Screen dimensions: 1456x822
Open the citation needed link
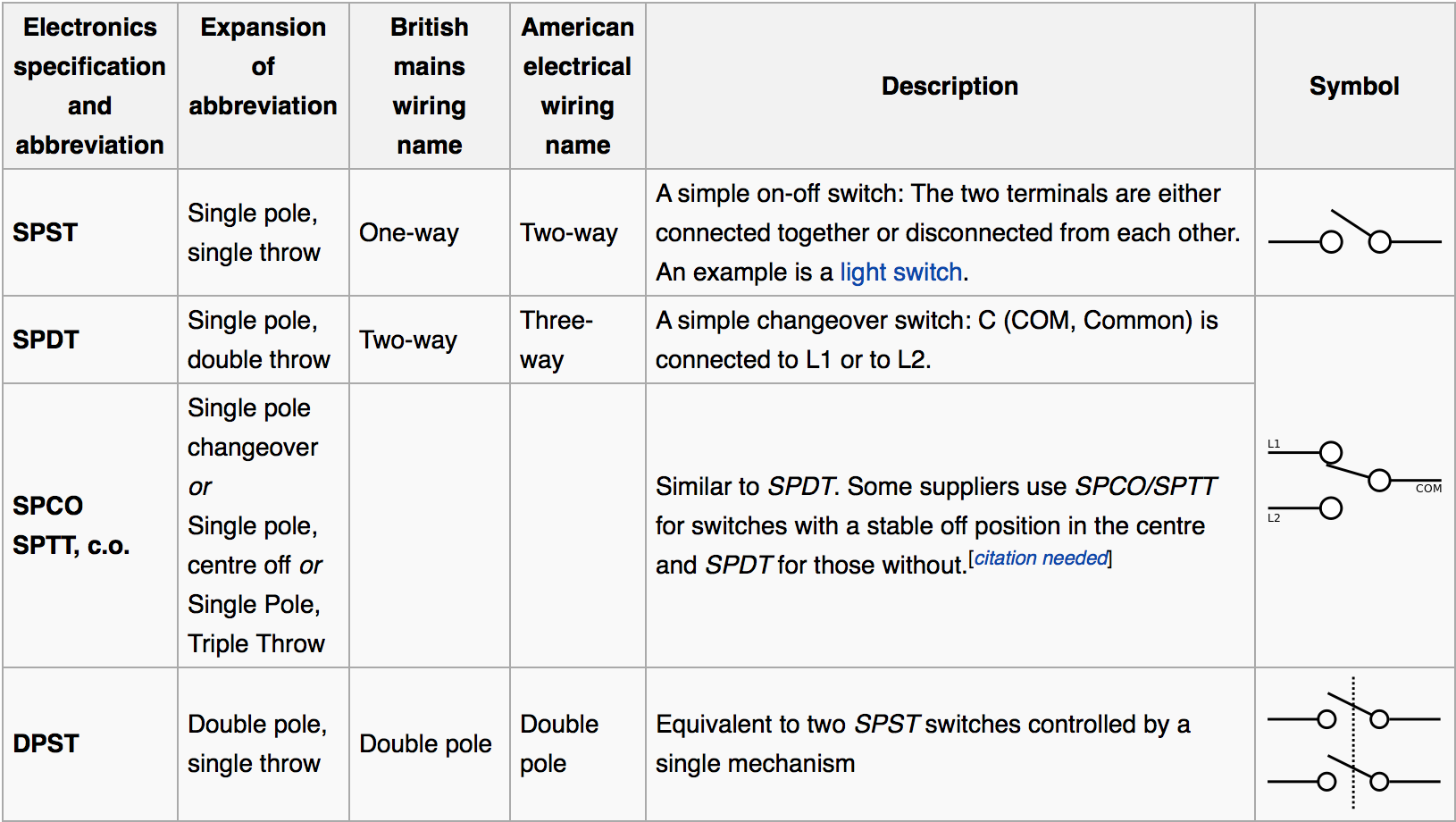(x=1042, y=558)
